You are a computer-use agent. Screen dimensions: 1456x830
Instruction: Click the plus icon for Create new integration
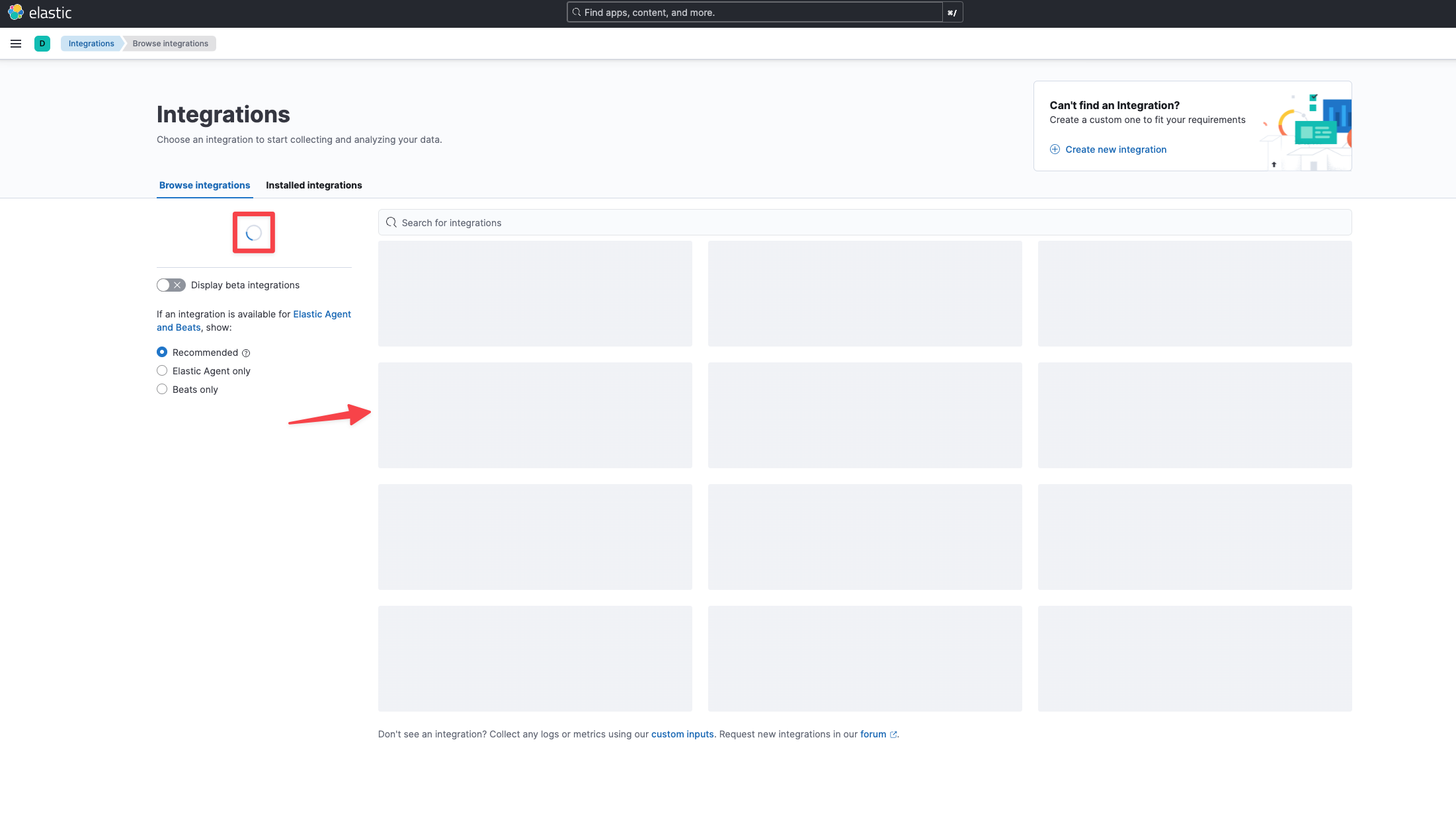[1055, 149]
